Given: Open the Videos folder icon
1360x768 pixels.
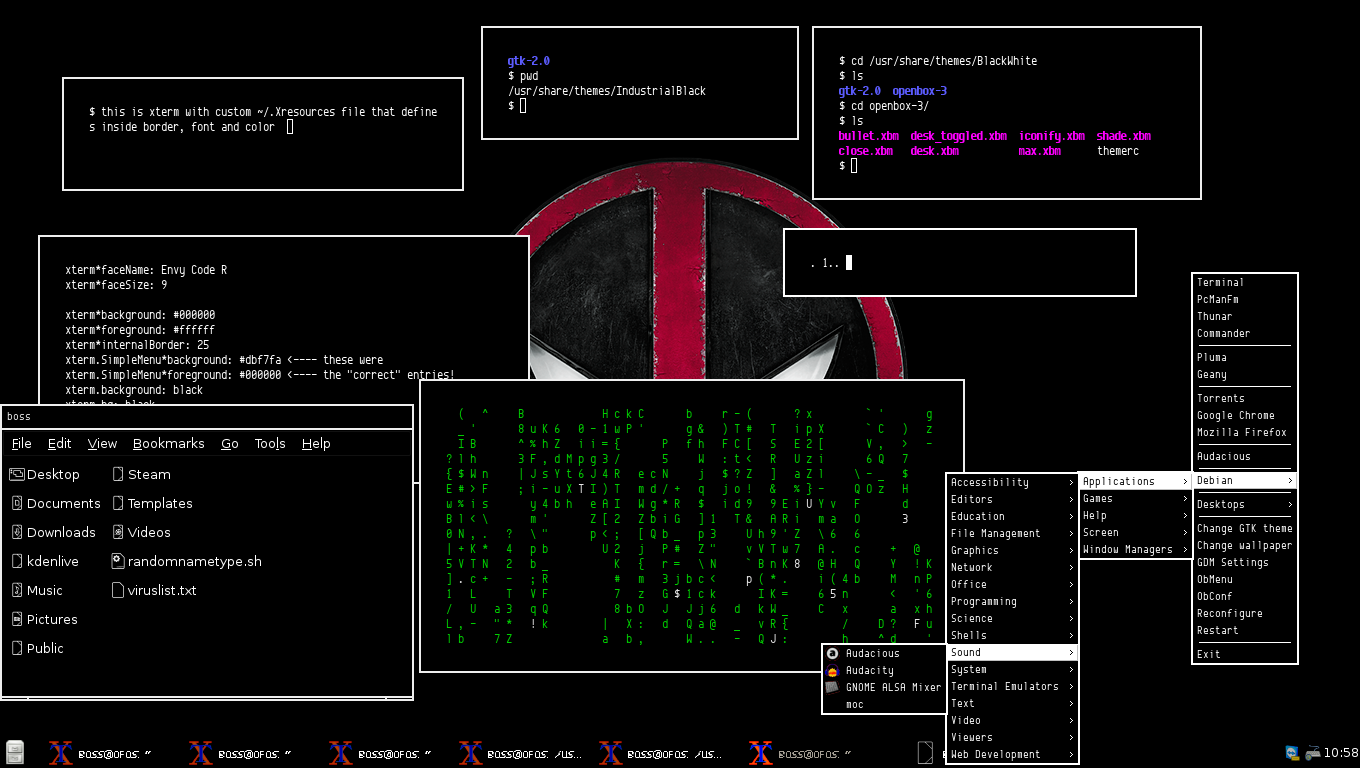Looking at the screenshot, I should pyautogui.click(x=118, y=532).
